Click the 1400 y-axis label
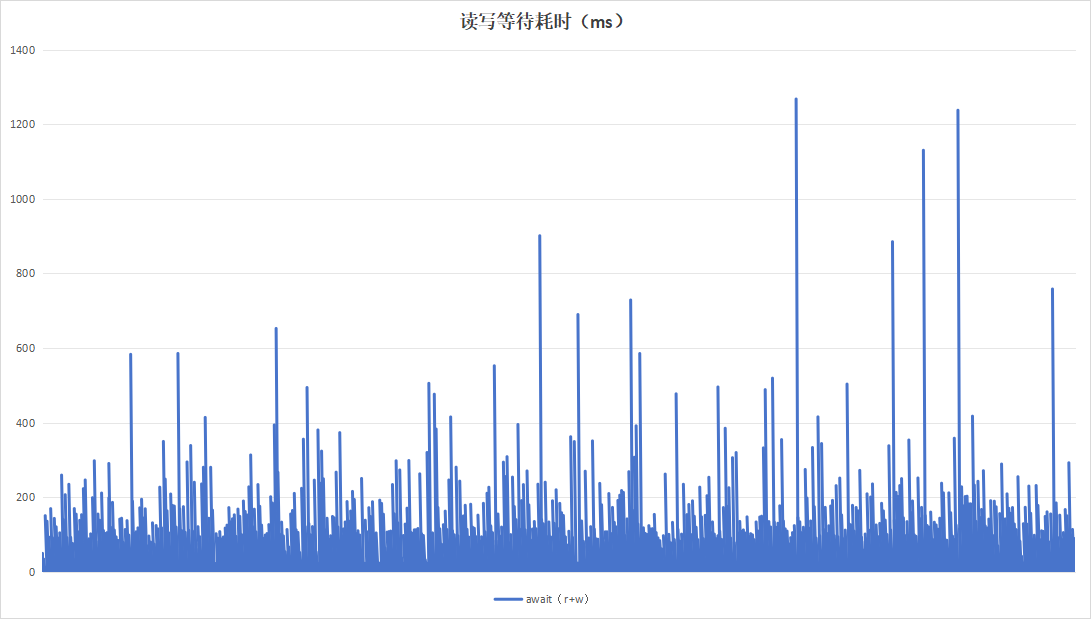Screen dimensions: 1091x619 click(x=23, y=50)
